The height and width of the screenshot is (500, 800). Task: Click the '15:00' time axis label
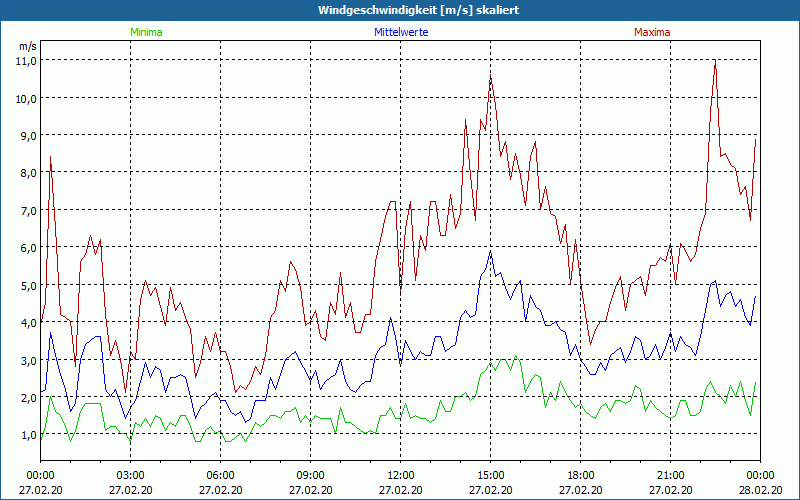[491, 476]
